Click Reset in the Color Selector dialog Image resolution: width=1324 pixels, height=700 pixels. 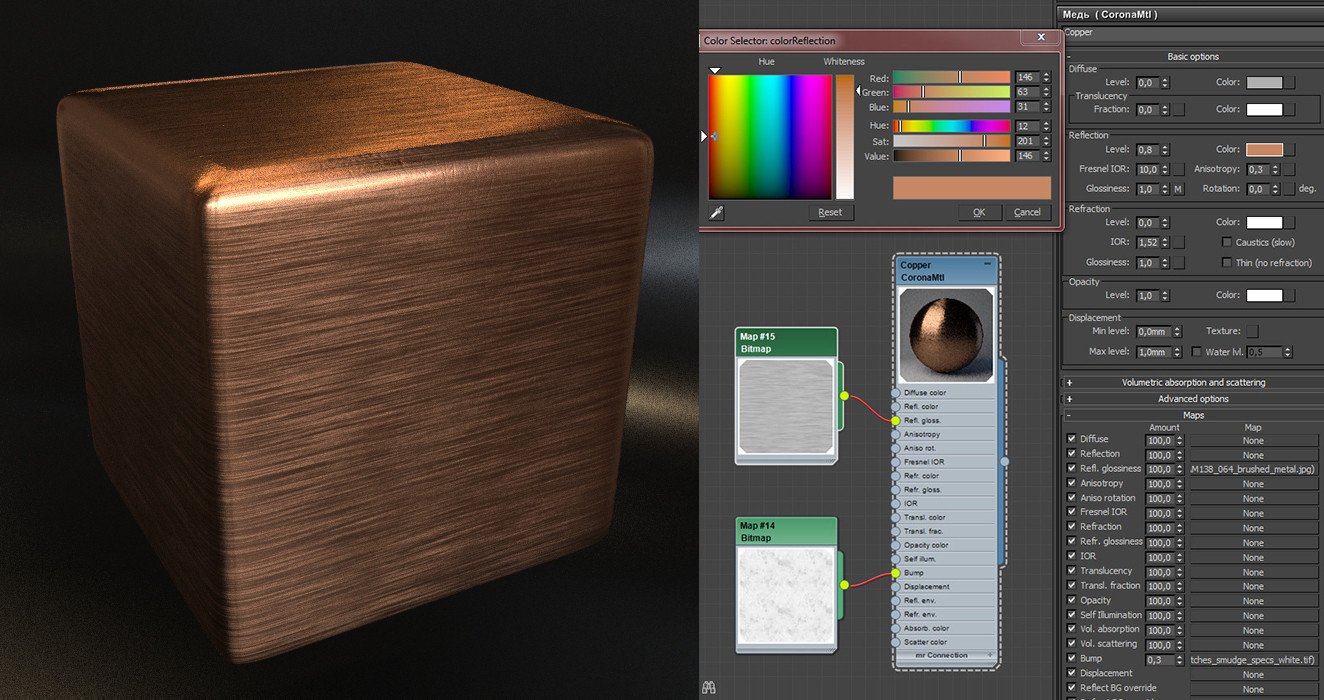pyautogui.click(x=830, y=212)
